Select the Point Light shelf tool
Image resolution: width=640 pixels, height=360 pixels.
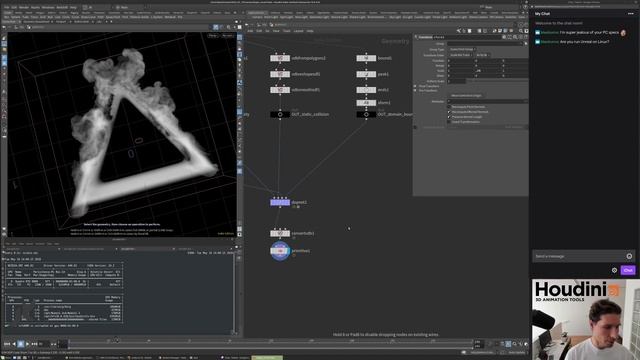(271, 17)
